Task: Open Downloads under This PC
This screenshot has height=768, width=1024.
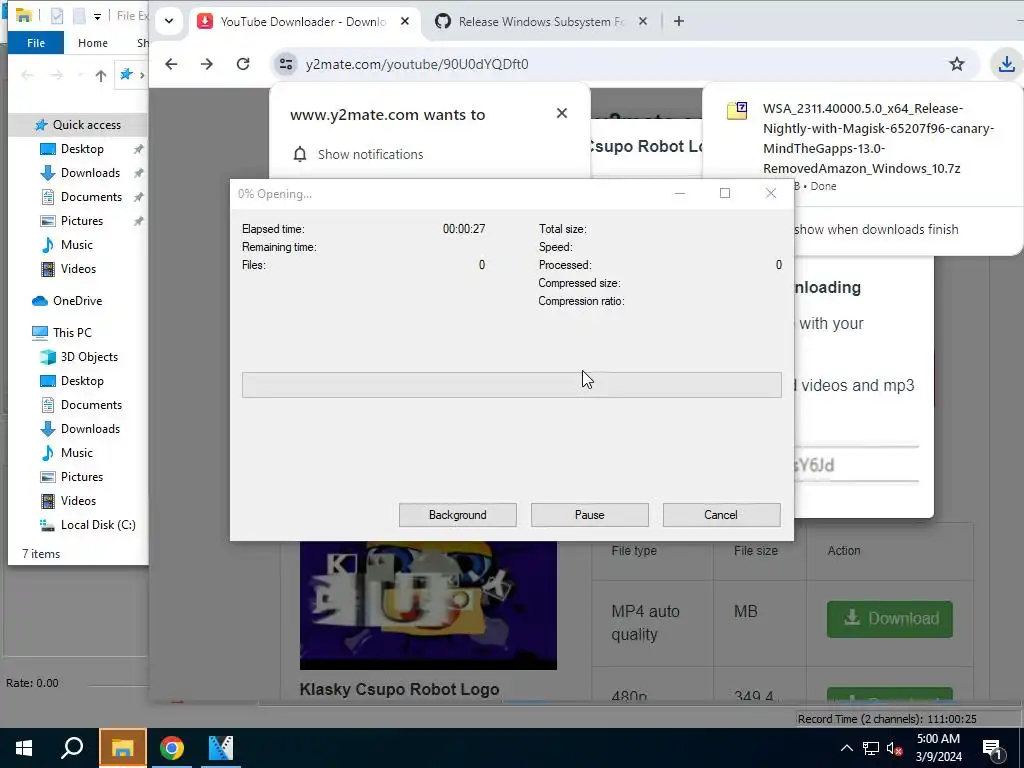Action: click(90, 429)
